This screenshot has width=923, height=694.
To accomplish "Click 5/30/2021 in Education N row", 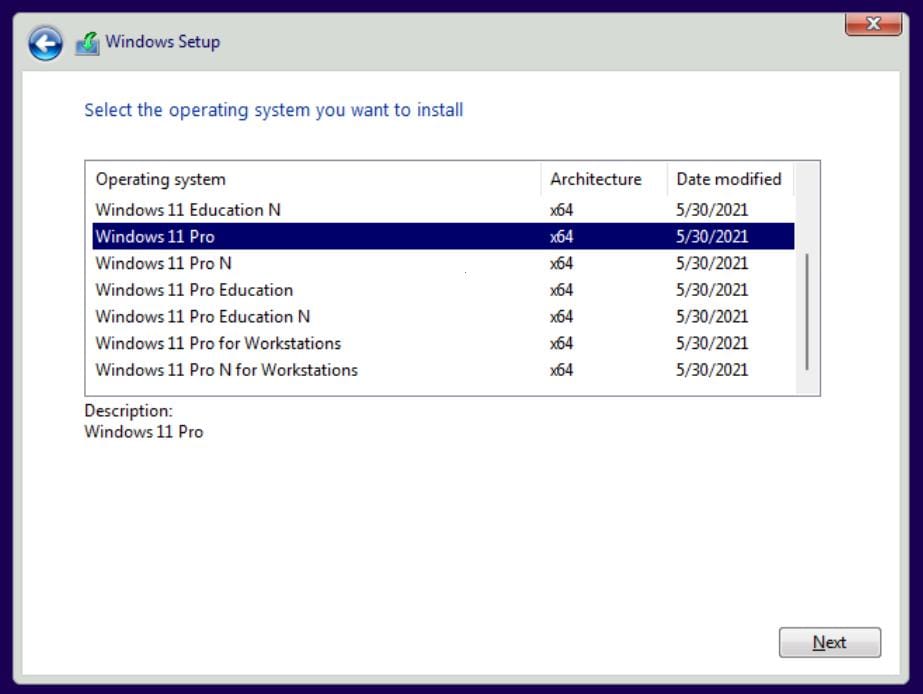I will coord(712,210).
